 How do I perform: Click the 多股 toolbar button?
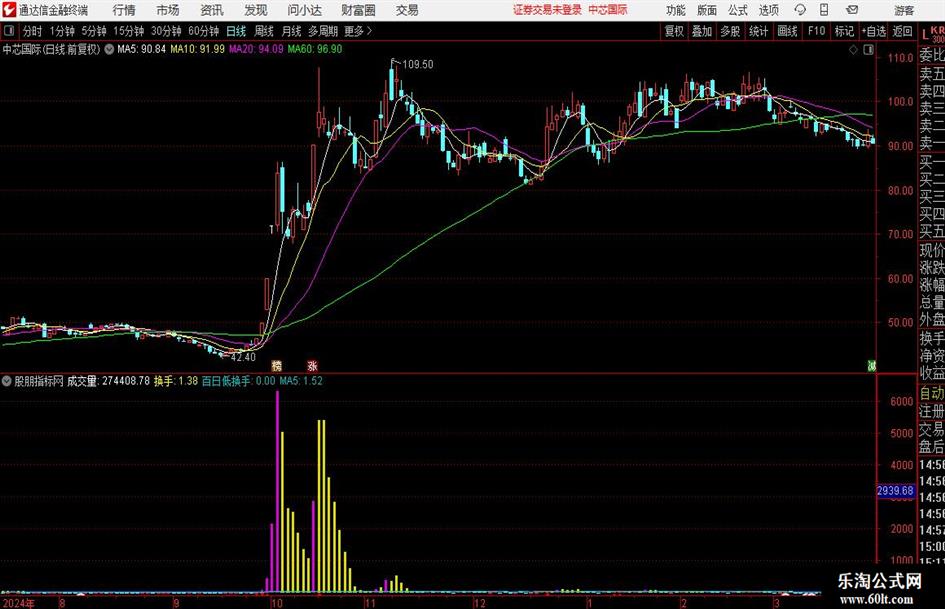(730, 31)
